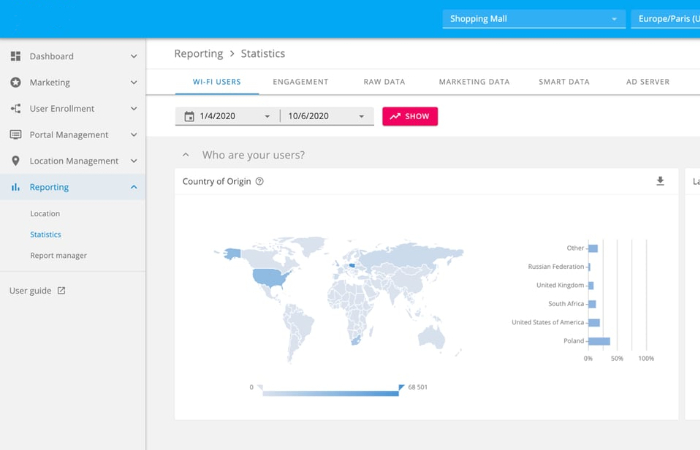
Task: Collapse the 'Who are your users?' section
Action: click(x=186, y=155)
